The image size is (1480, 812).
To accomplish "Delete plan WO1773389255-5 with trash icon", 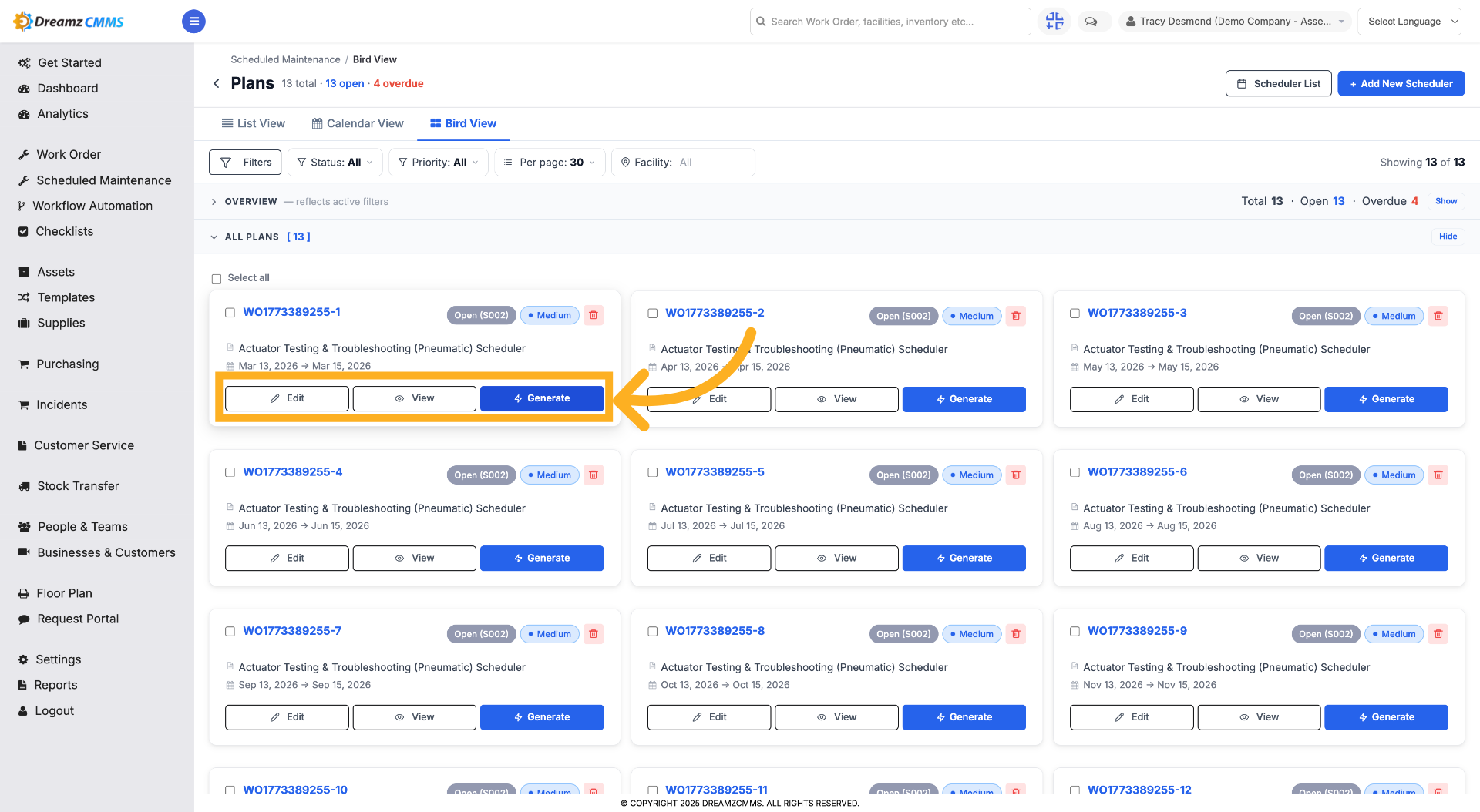I will pos(1016,475).
